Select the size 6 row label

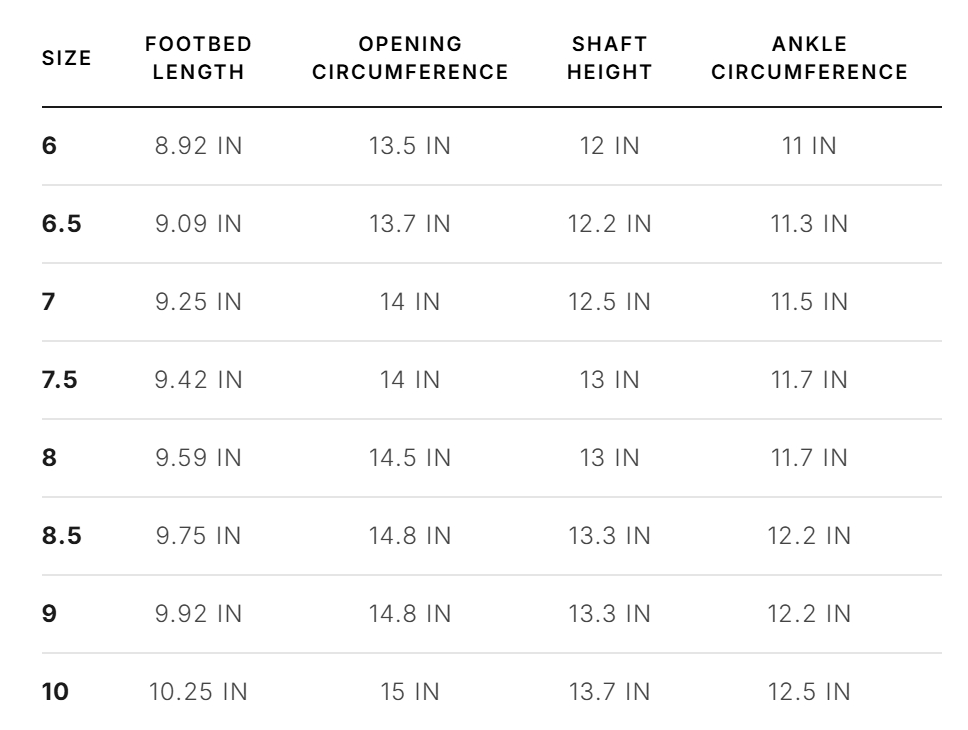click(x=49, y=146)
